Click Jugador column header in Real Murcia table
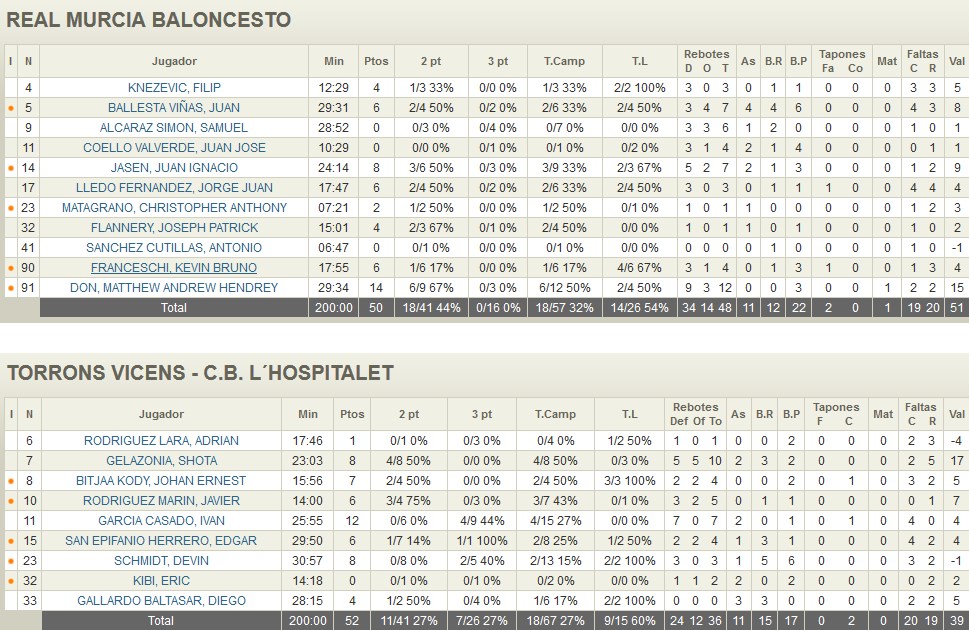This screenshot has height=630, width=969. 174,61
